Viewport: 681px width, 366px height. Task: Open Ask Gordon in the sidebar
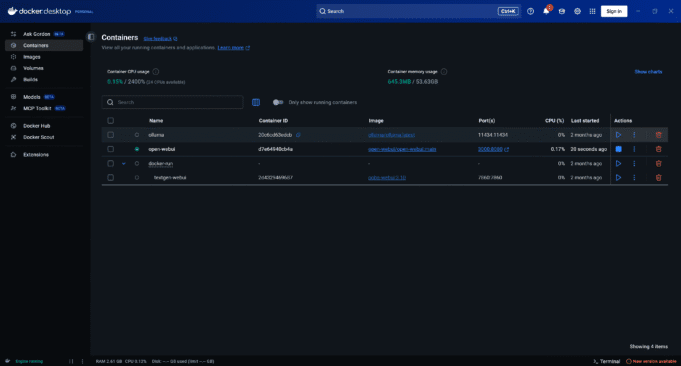[44, 34]
